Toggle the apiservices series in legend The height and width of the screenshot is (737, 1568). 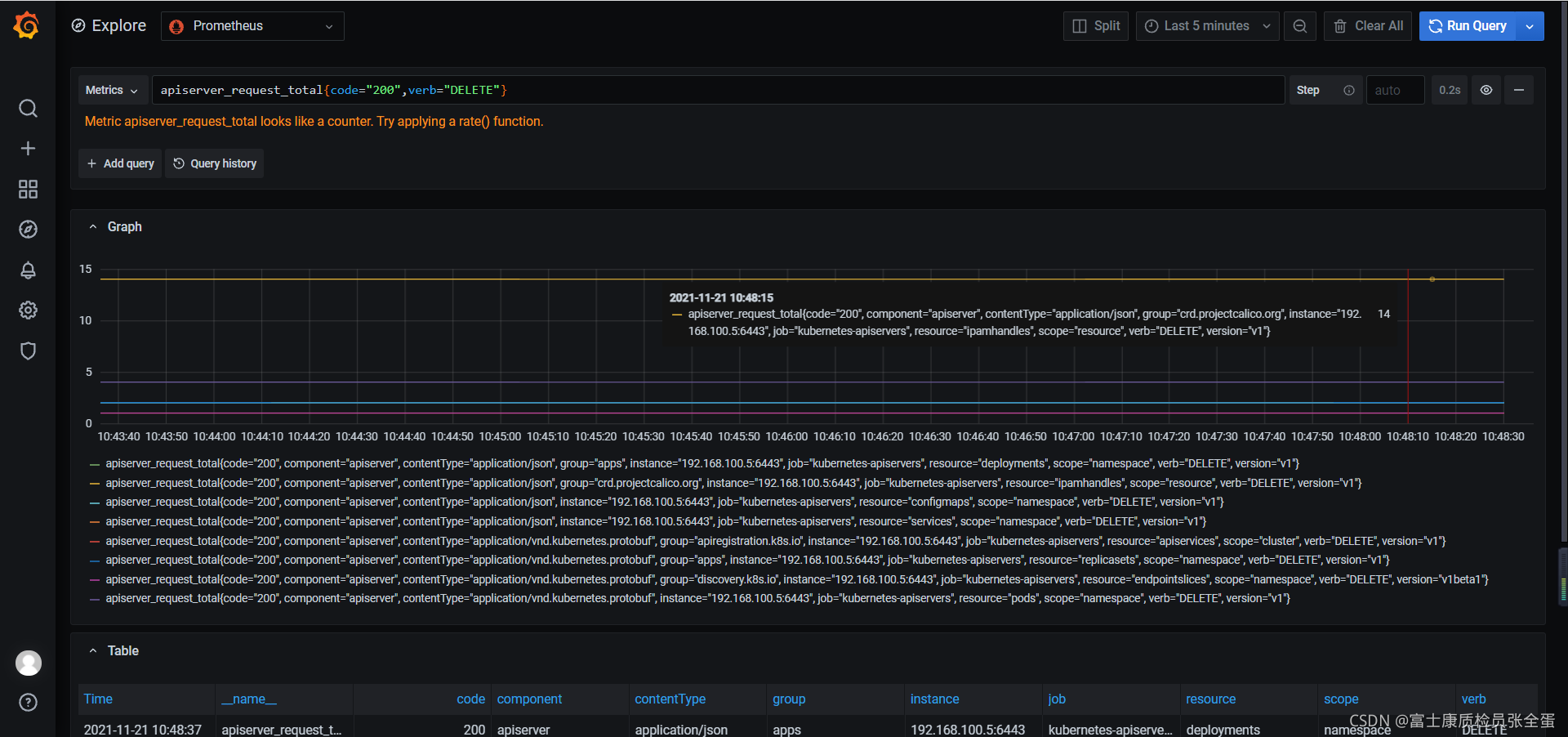point(775,541)
